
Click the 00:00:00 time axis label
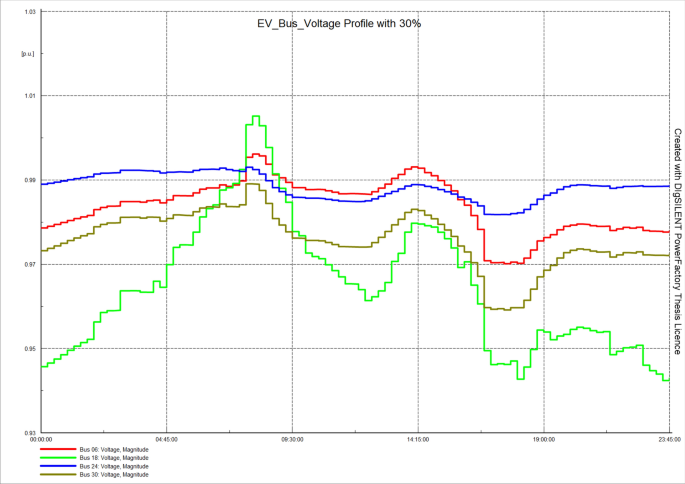(x=41, y=439)
